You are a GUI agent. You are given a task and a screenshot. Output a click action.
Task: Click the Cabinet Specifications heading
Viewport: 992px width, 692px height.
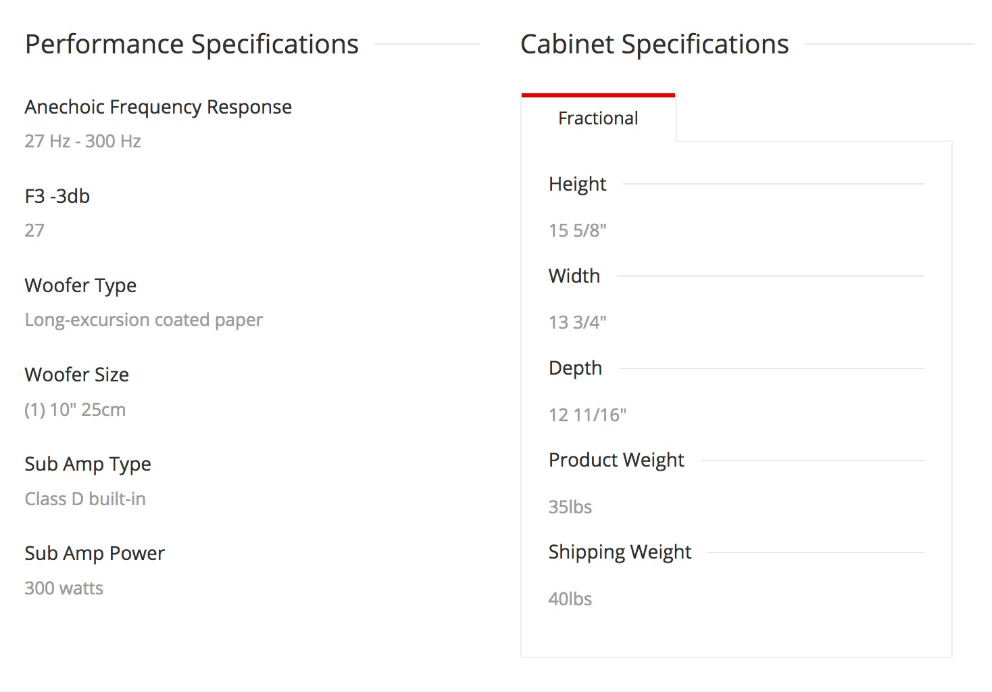654,44
